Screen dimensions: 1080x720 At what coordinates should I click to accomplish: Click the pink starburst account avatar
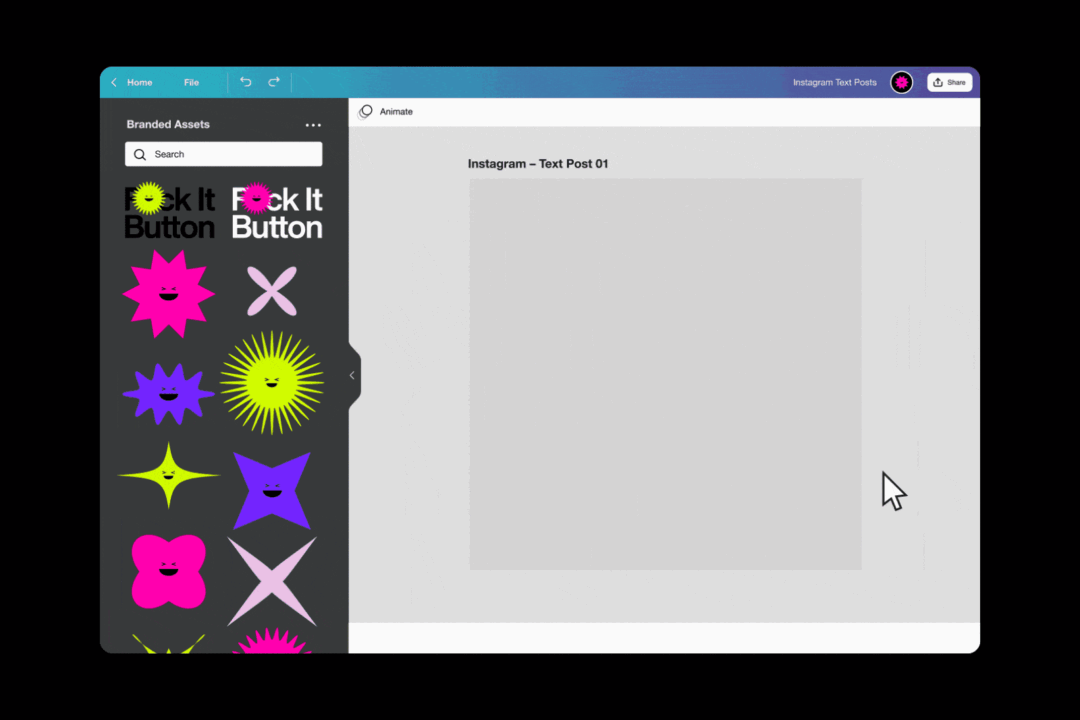tap(901, 82)
